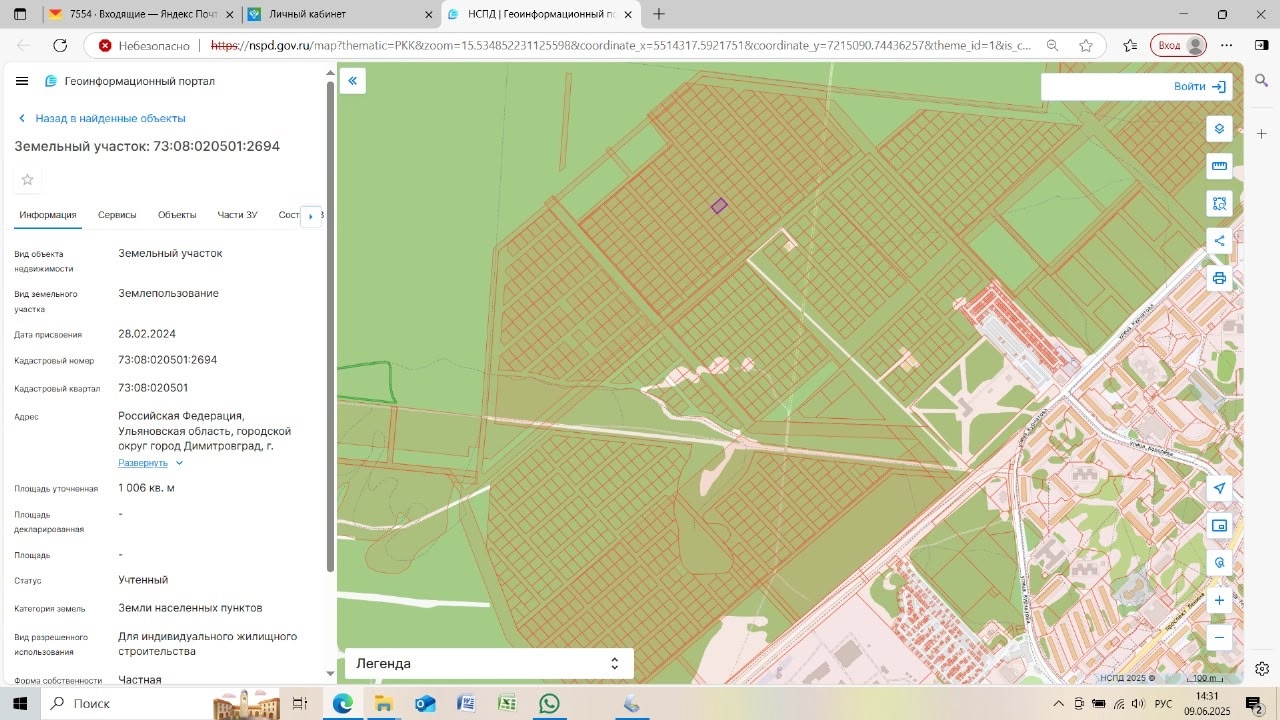
Task: Click the Учтенный status value
Action: 143,580
